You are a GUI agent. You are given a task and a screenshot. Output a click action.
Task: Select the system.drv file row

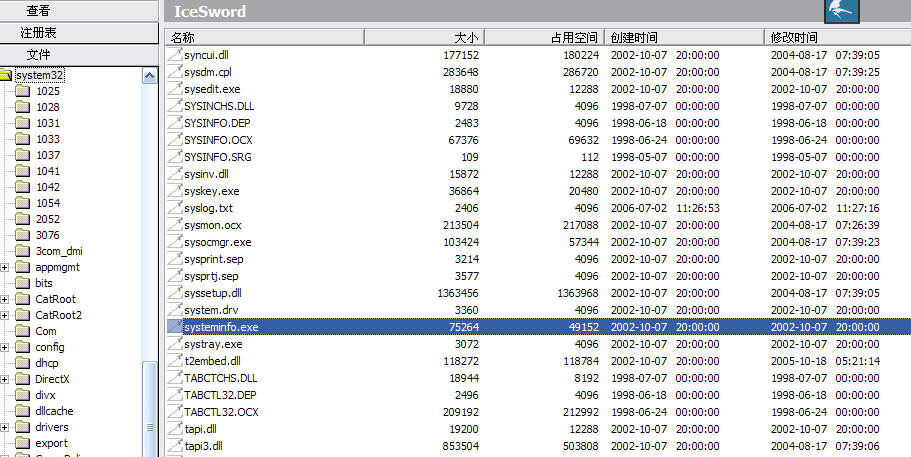tap(538, 310)
